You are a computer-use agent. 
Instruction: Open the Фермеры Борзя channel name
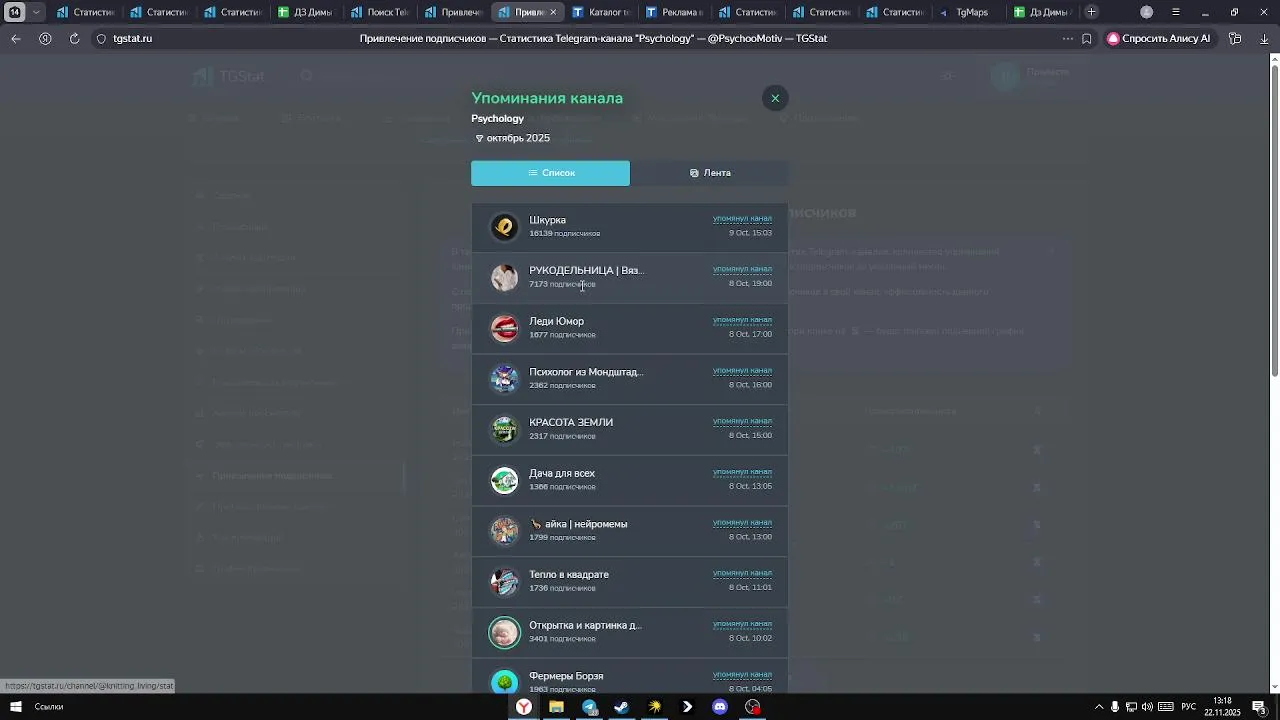[x=566, y=676]
